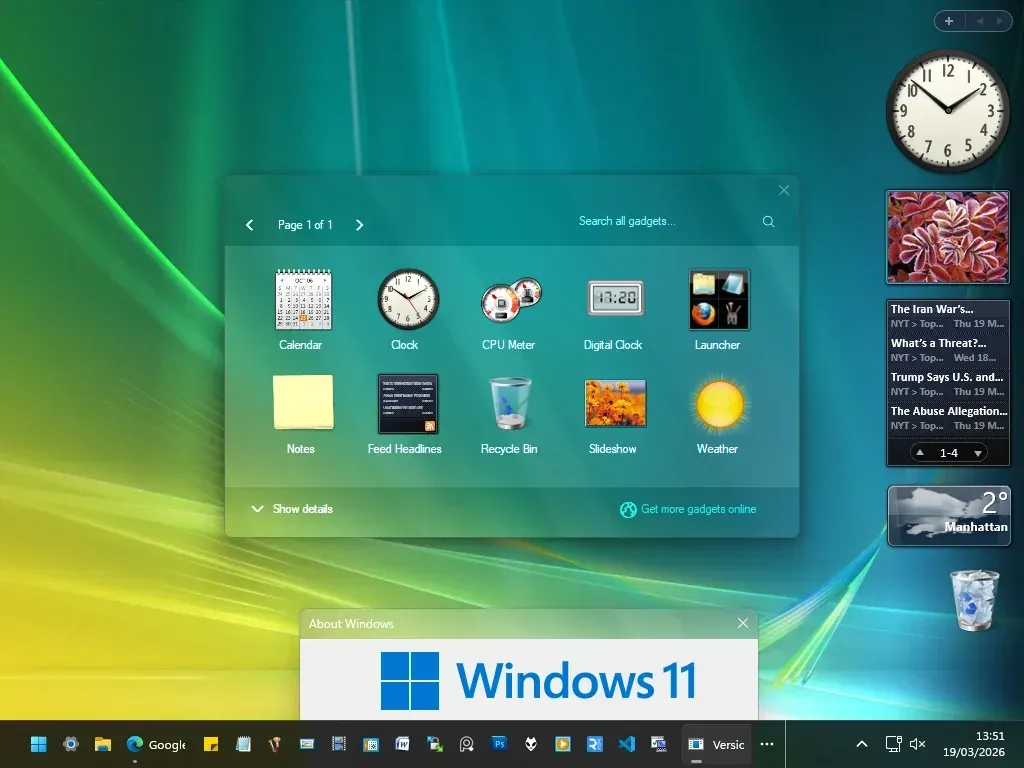Click the analog clock sidebar gadget
This screenshot has height=768, width=1024.
point(948,110)
